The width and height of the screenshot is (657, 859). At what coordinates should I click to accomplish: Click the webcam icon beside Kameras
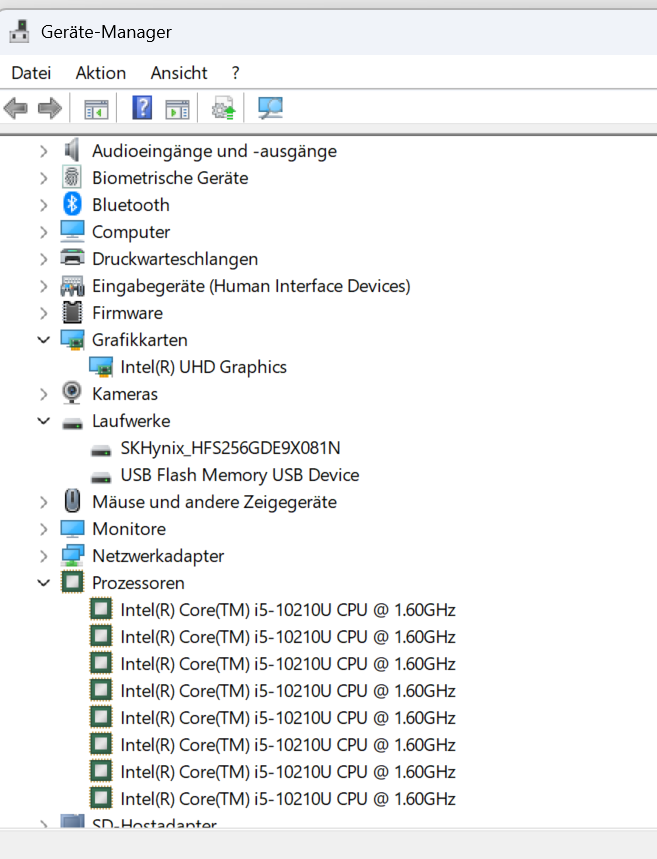(x=72, y=393)
